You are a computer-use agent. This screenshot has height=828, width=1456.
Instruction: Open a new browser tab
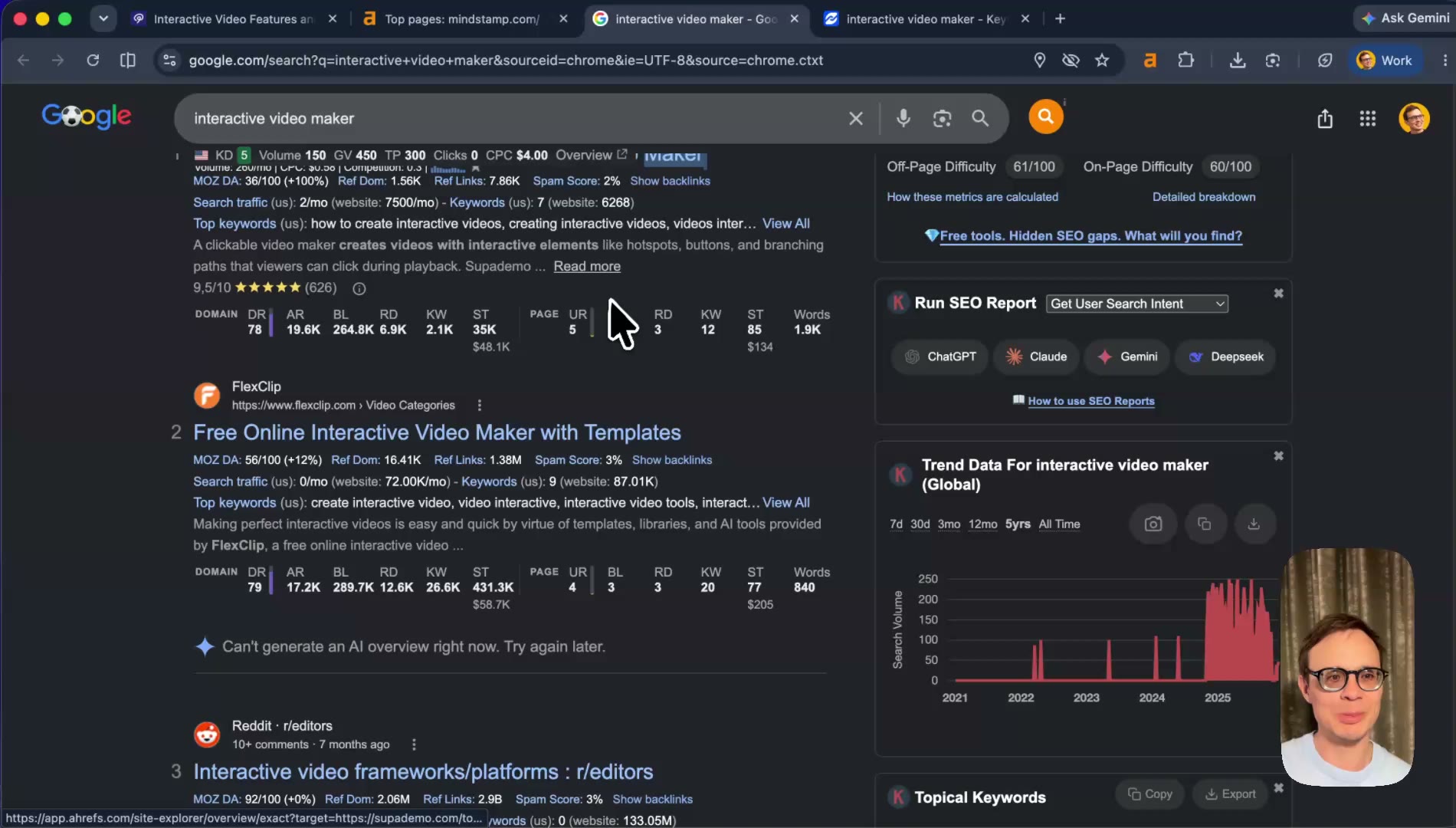point(1060,19)
